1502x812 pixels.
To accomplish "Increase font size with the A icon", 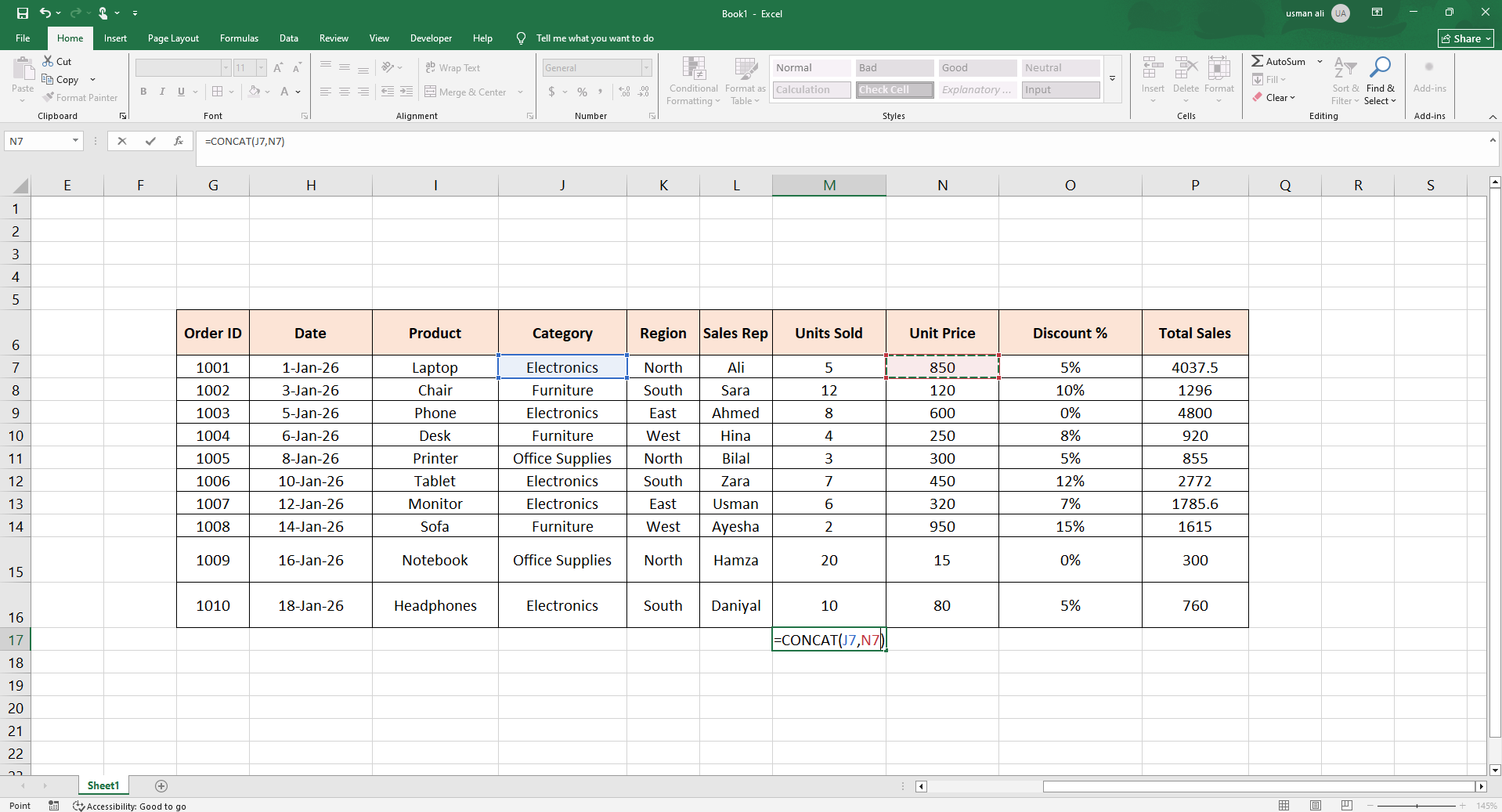I will pyautogui.click(x=278, y=68).
